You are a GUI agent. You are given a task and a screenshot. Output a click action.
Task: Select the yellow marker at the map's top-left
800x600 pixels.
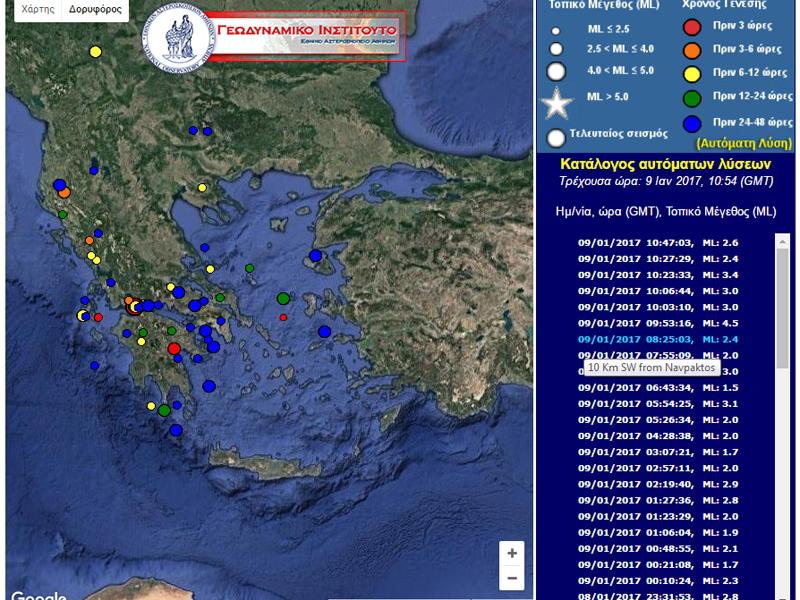[x=96, y=51]
